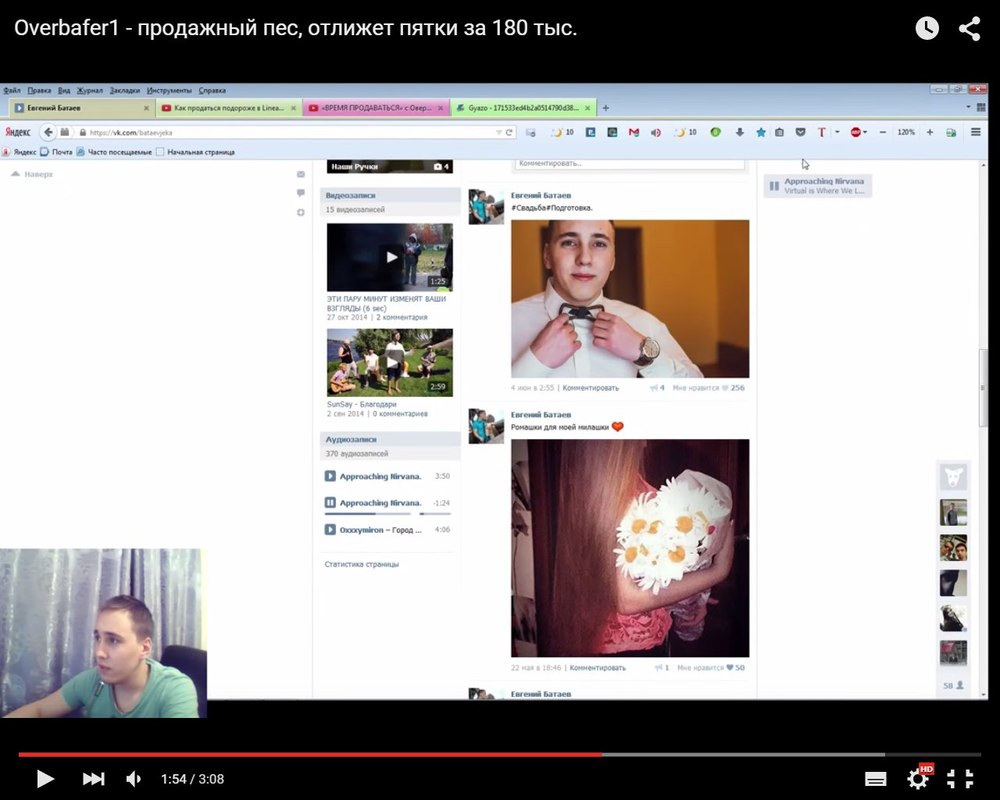Open the Статистика страницы link
This screenshot has height=800, width=1000.
[361, 564]
